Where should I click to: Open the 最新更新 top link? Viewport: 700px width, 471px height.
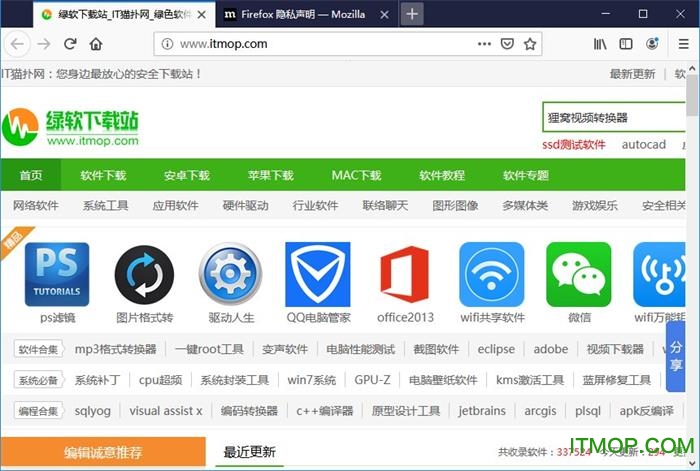coord(632,74)
